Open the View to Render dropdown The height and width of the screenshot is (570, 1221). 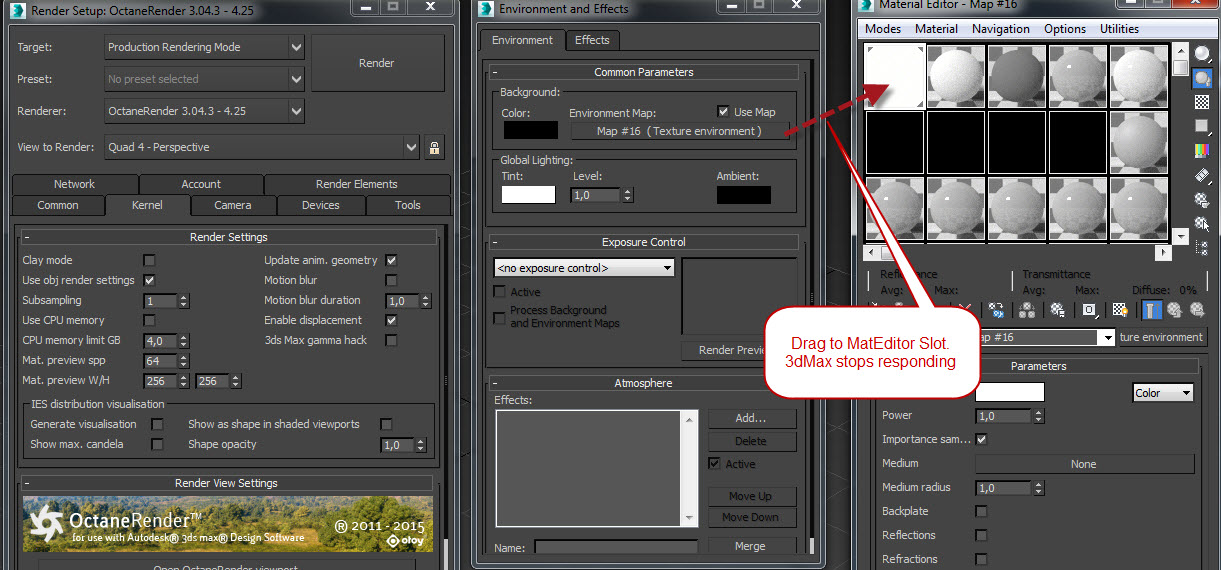click(x=261, y=147)
